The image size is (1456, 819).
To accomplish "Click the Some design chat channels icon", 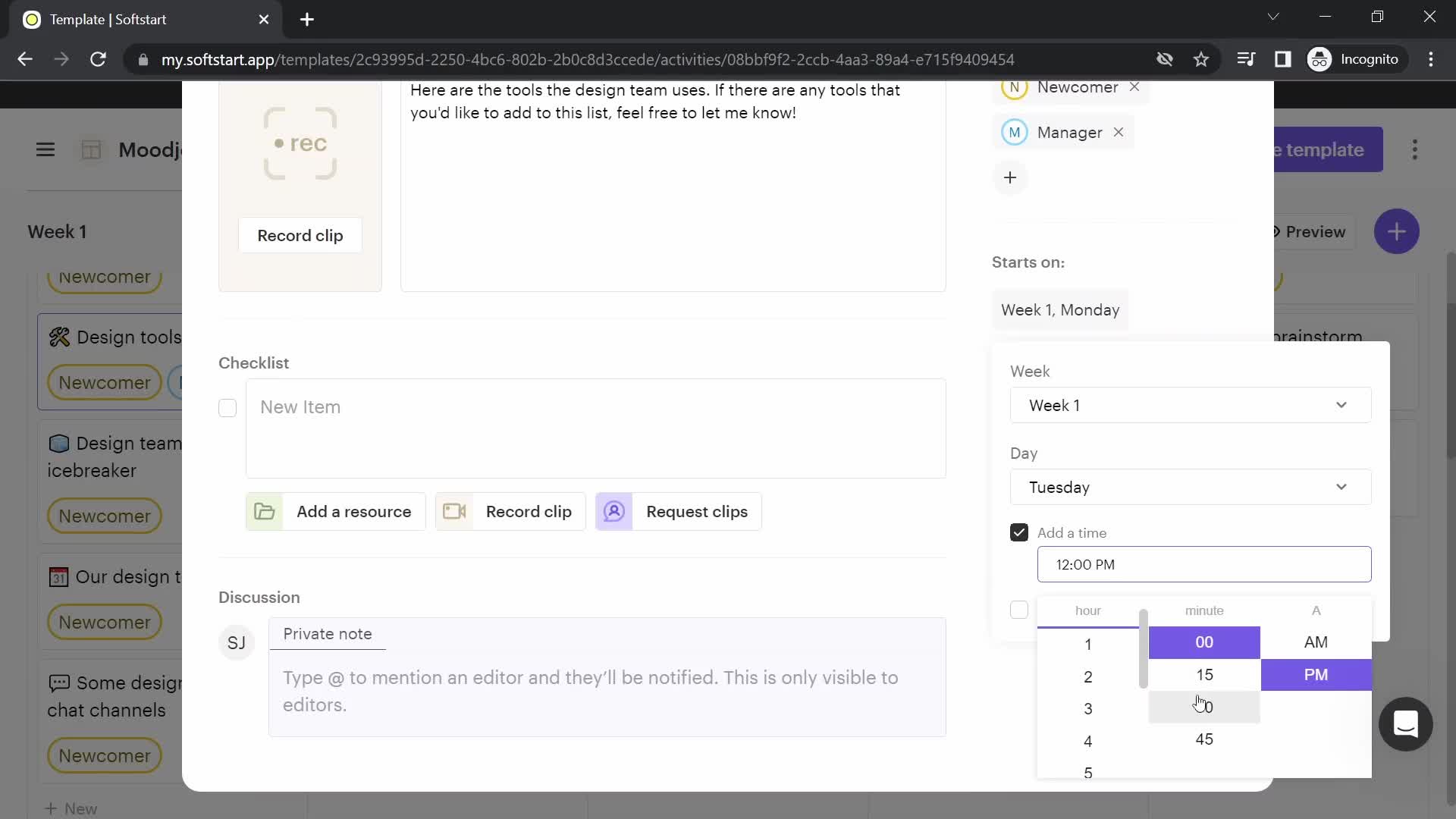I will pos(57,683).
